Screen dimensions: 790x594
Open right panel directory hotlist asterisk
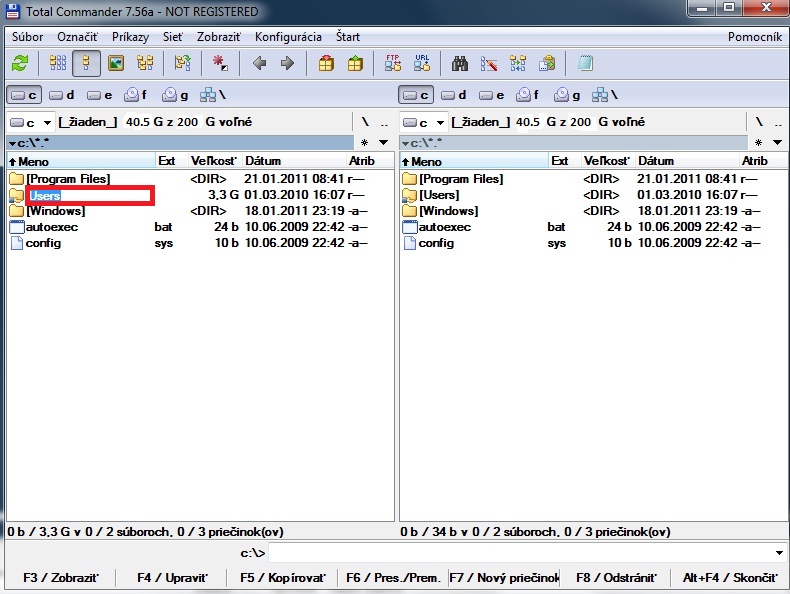[x=758, y=143]
